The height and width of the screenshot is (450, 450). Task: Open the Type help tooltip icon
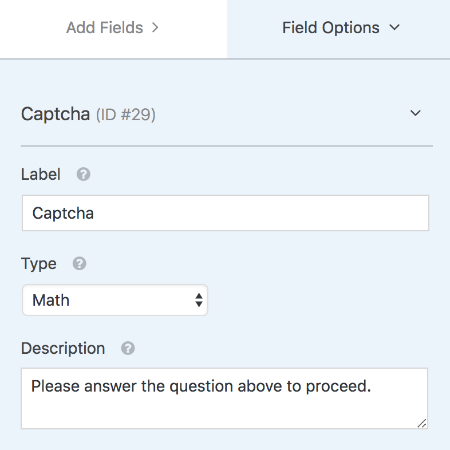79,263
